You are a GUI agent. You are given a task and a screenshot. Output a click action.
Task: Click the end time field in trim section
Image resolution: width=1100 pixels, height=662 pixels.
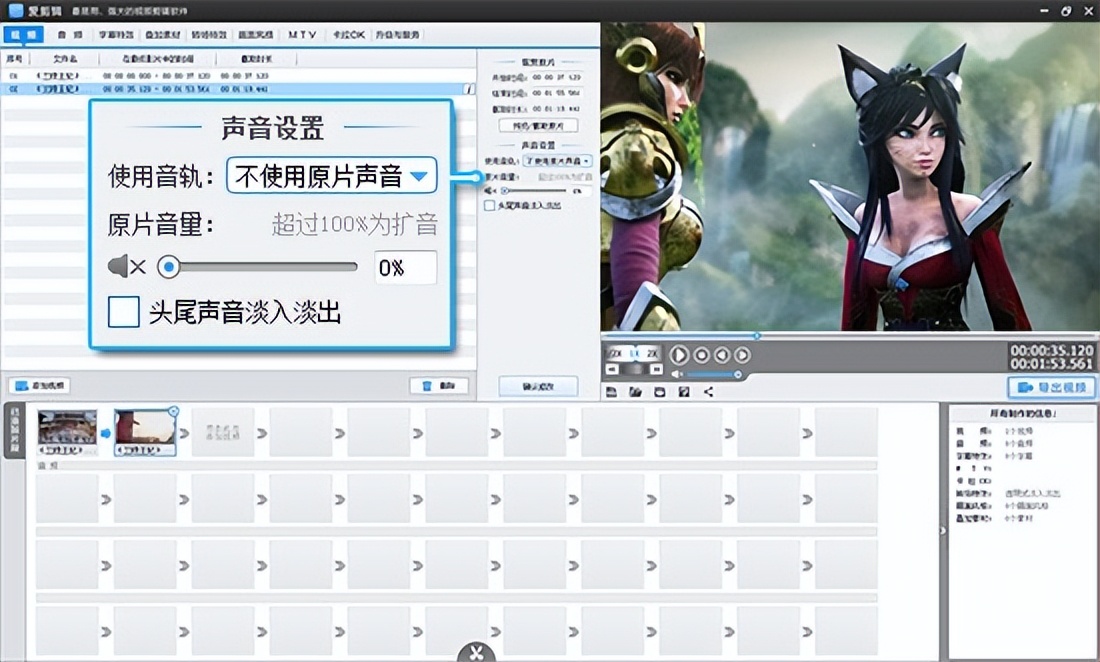pyautogui.click(x=556, y=93)
